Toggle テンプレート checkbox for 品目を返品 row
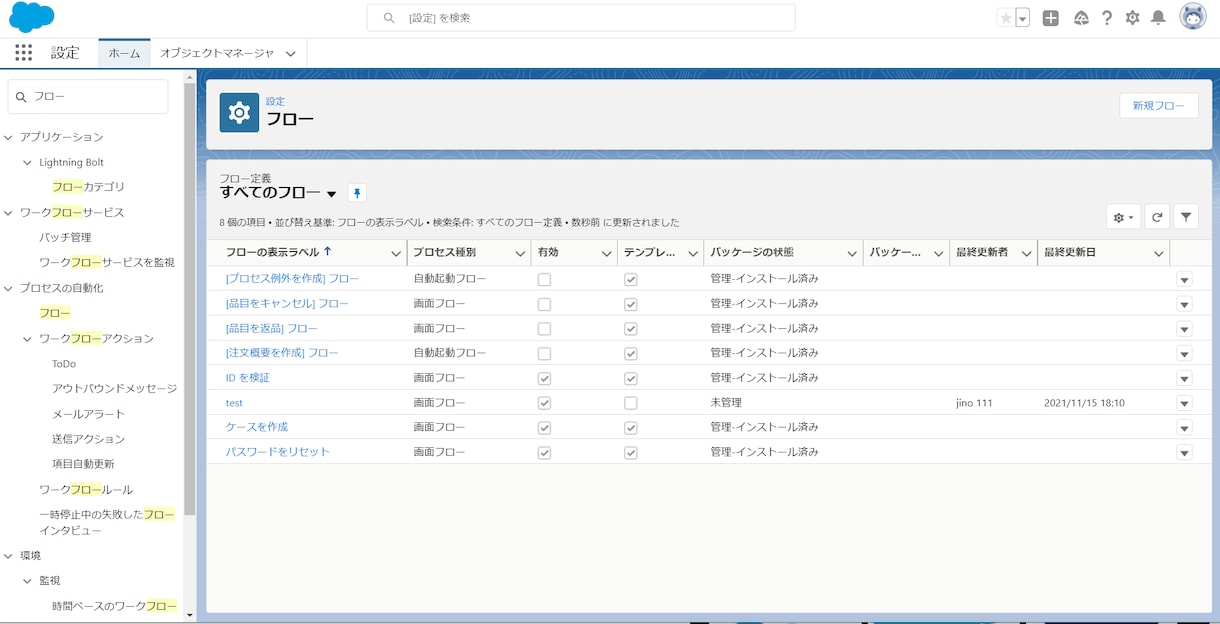Screen dimensions: 1220x624 (630, 329)
